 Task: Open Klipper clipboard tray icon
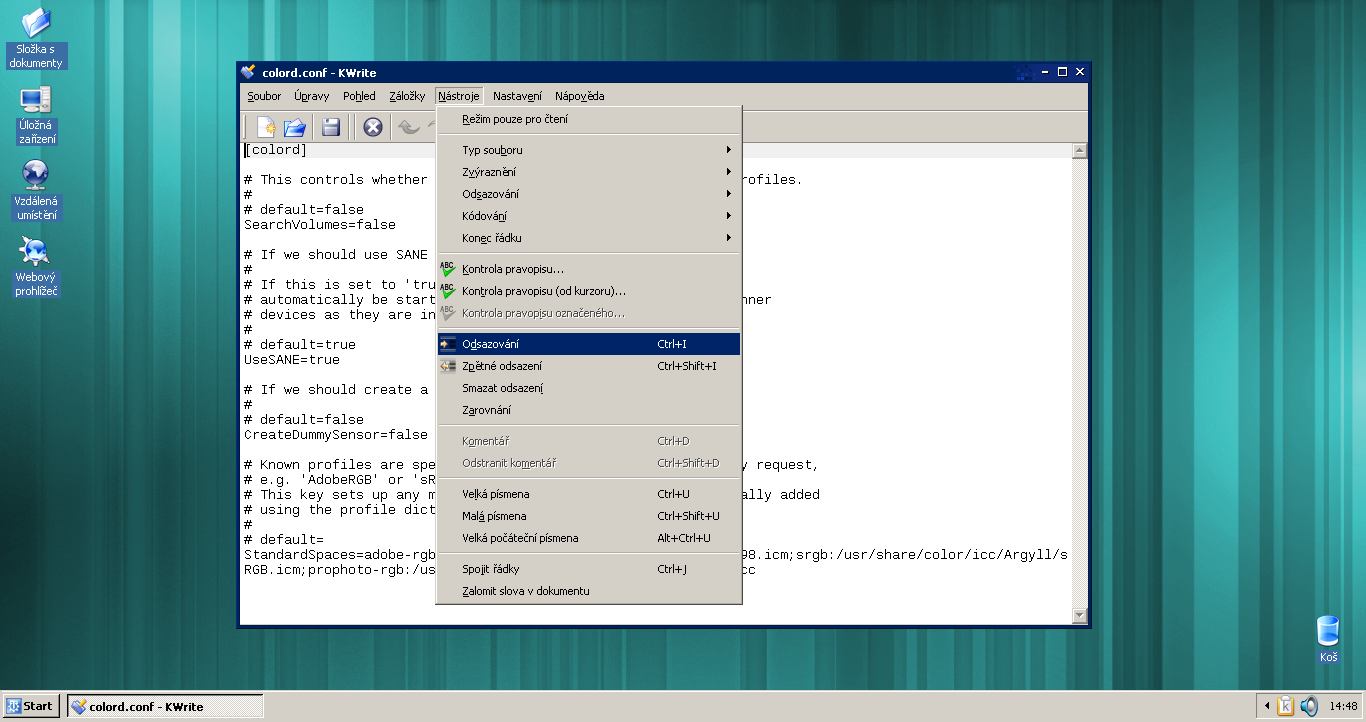click(1286, 706)
